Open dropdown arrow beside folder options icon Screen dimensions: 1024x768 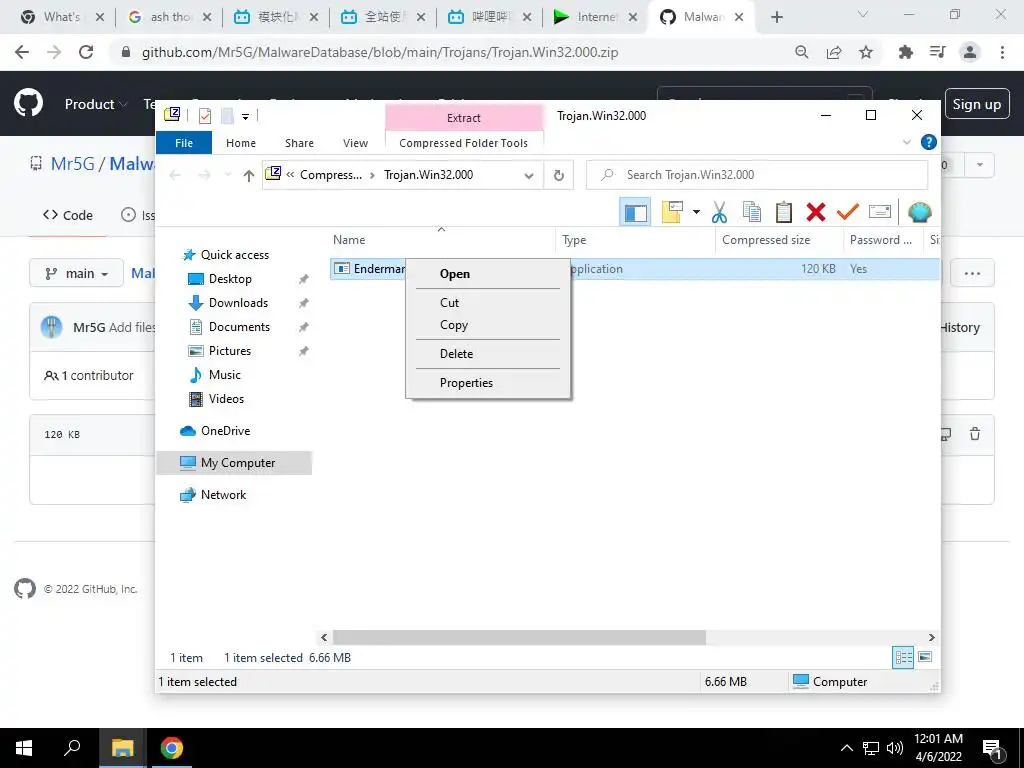point(696,212)
